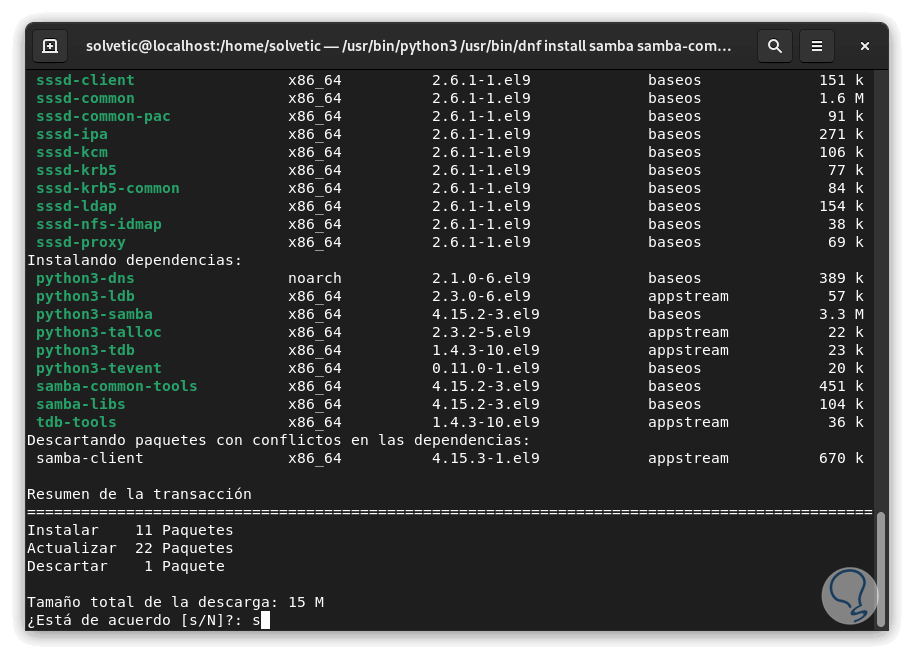Close the terminal window
The width and height of the screenshot is (914, 659).
coord(864,46)
